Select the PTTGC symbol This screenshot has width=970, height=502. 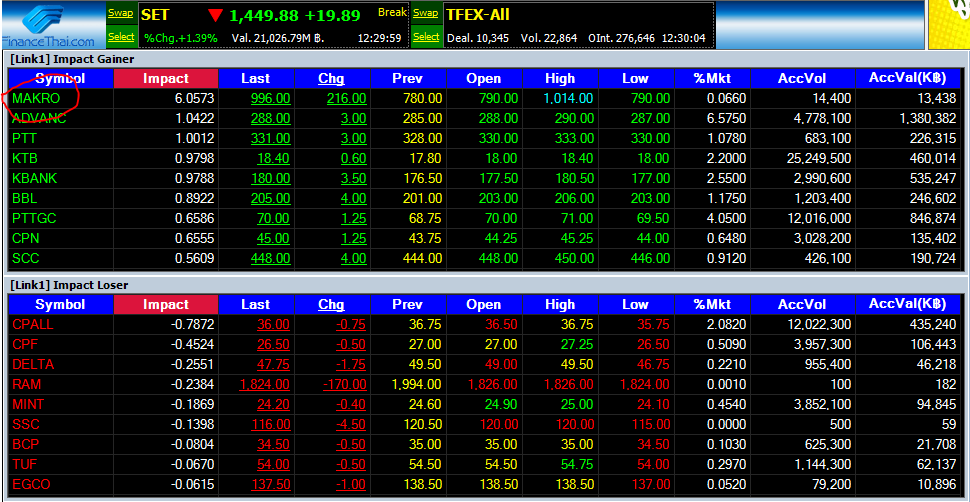tap(34, 219)
